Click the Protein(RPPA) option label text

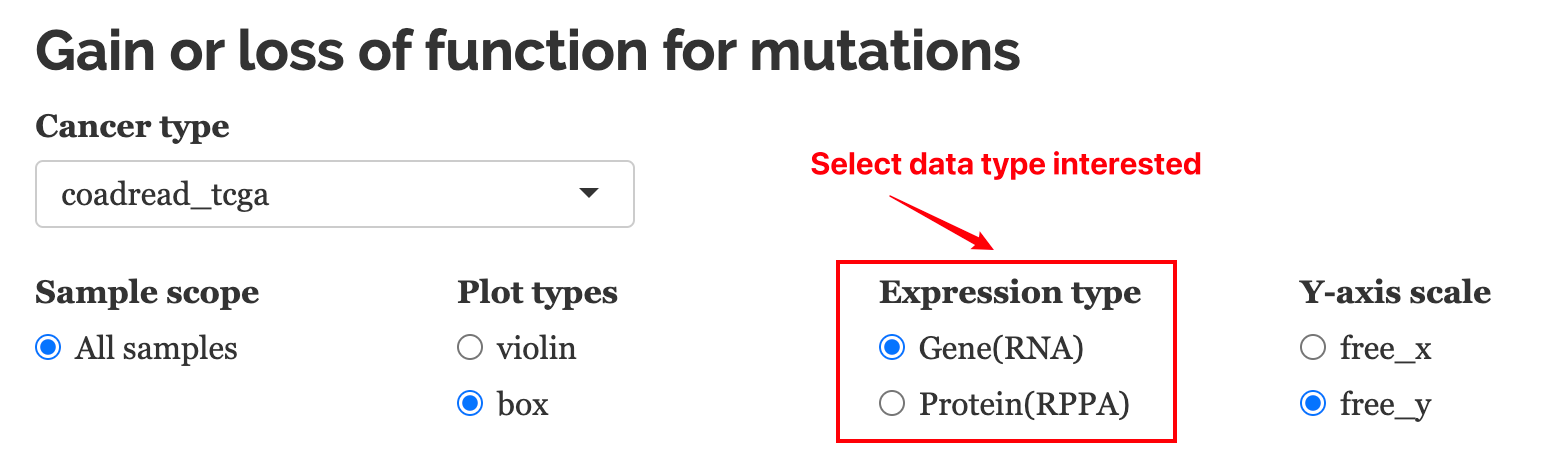point(1024,404)
